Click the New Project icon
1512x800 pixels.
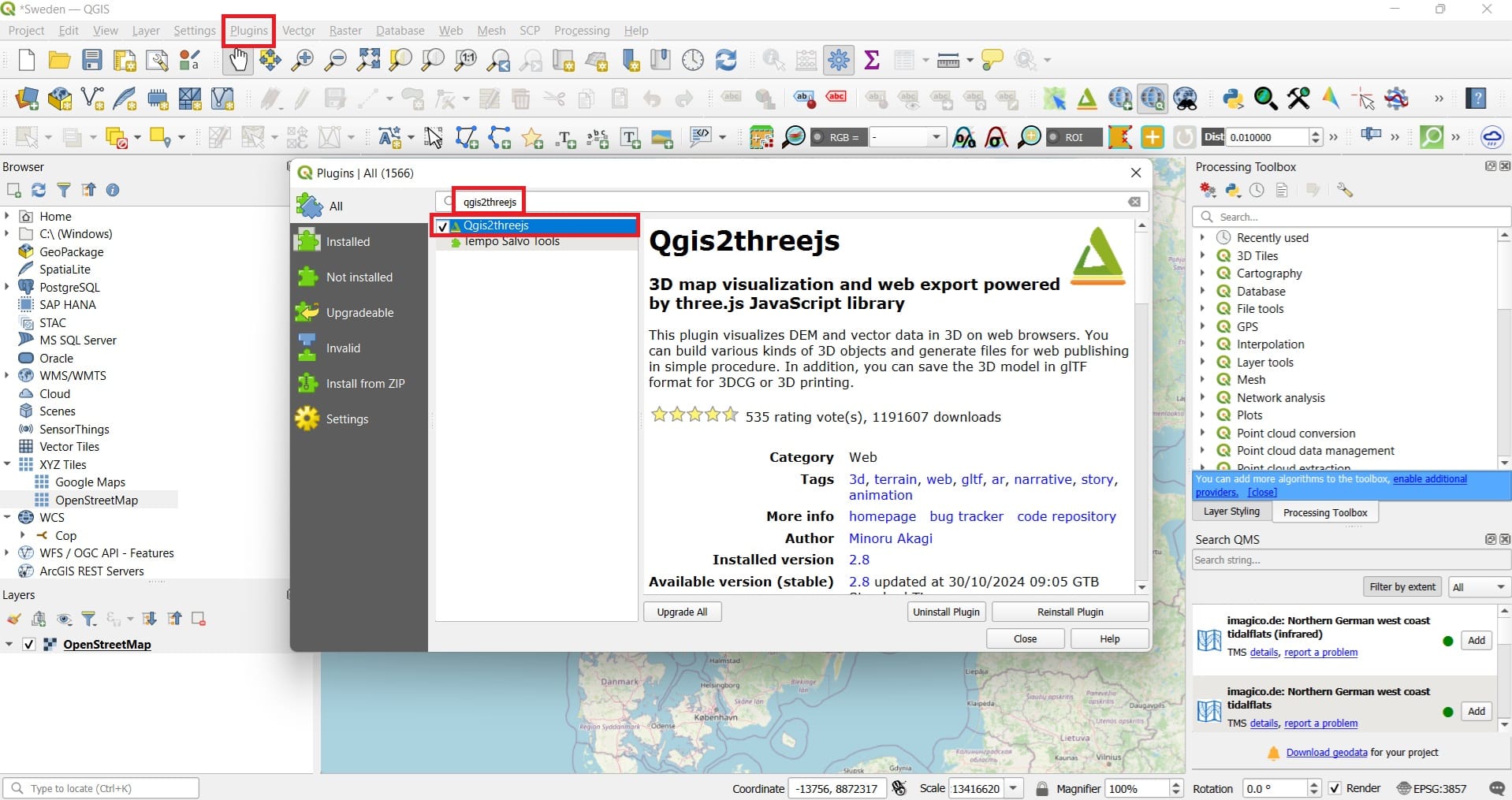(x=26, y=60)
